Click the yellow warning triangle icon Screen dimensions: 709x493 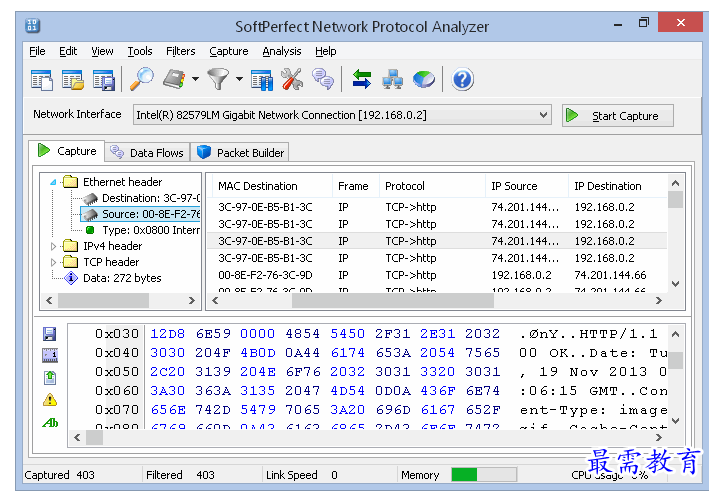(50, 399)
